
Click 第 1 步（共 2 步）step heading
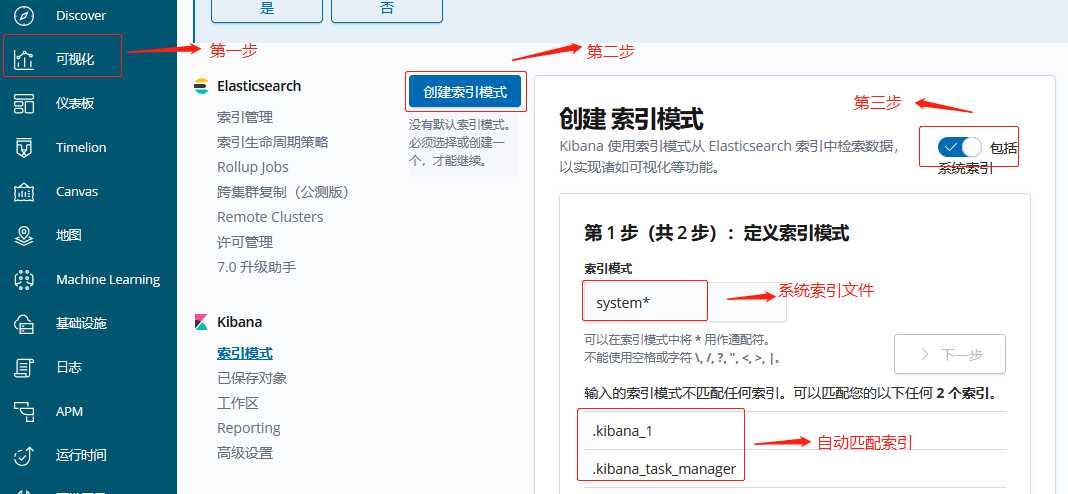pos(717,233)
